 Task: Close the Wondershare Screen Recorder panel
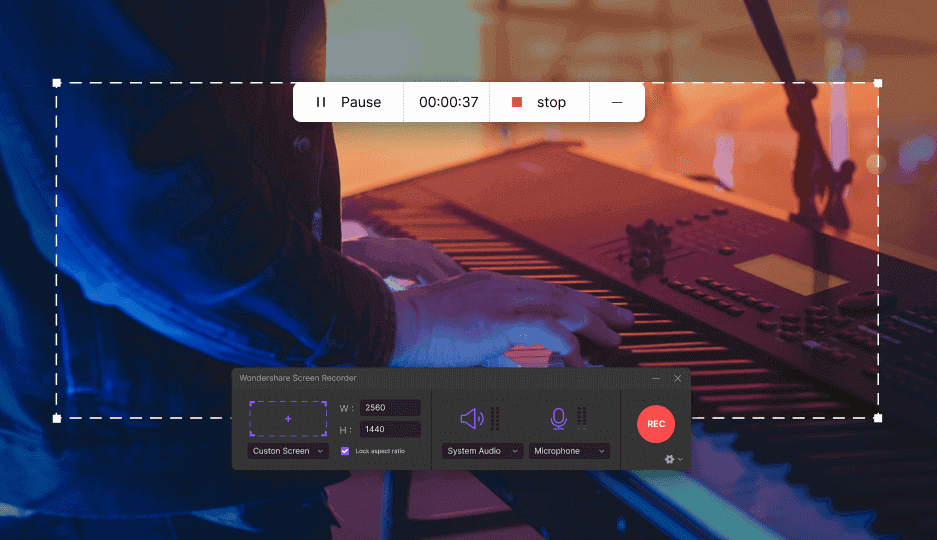pos(677,378)
